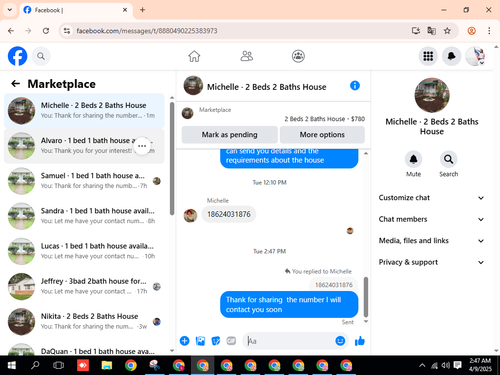Open Sandra 1 bed 1 bath conversation
500x375 pixels.
point(84,216)
